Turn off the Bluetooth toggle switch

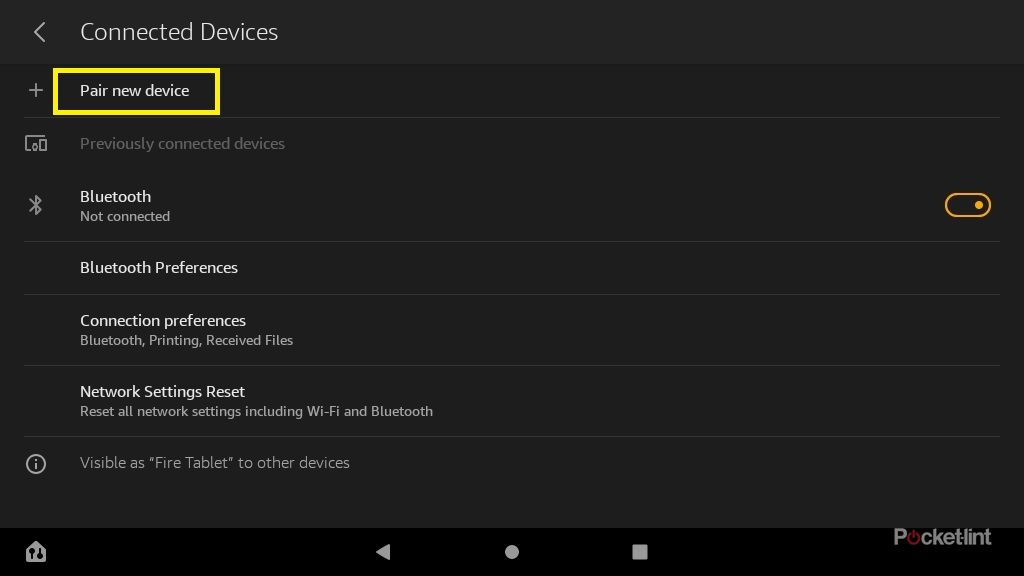[967, 205]
